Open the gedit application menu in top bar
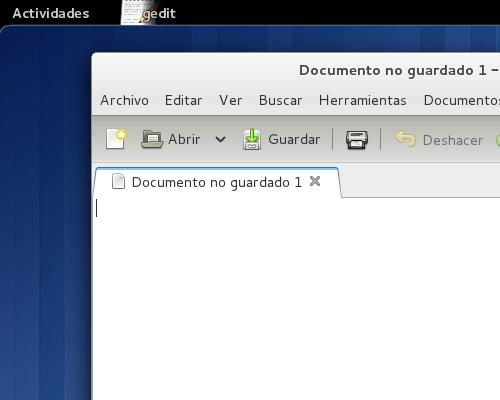The height and width of the screenshot is (400, 500). [x=149, y=13]
